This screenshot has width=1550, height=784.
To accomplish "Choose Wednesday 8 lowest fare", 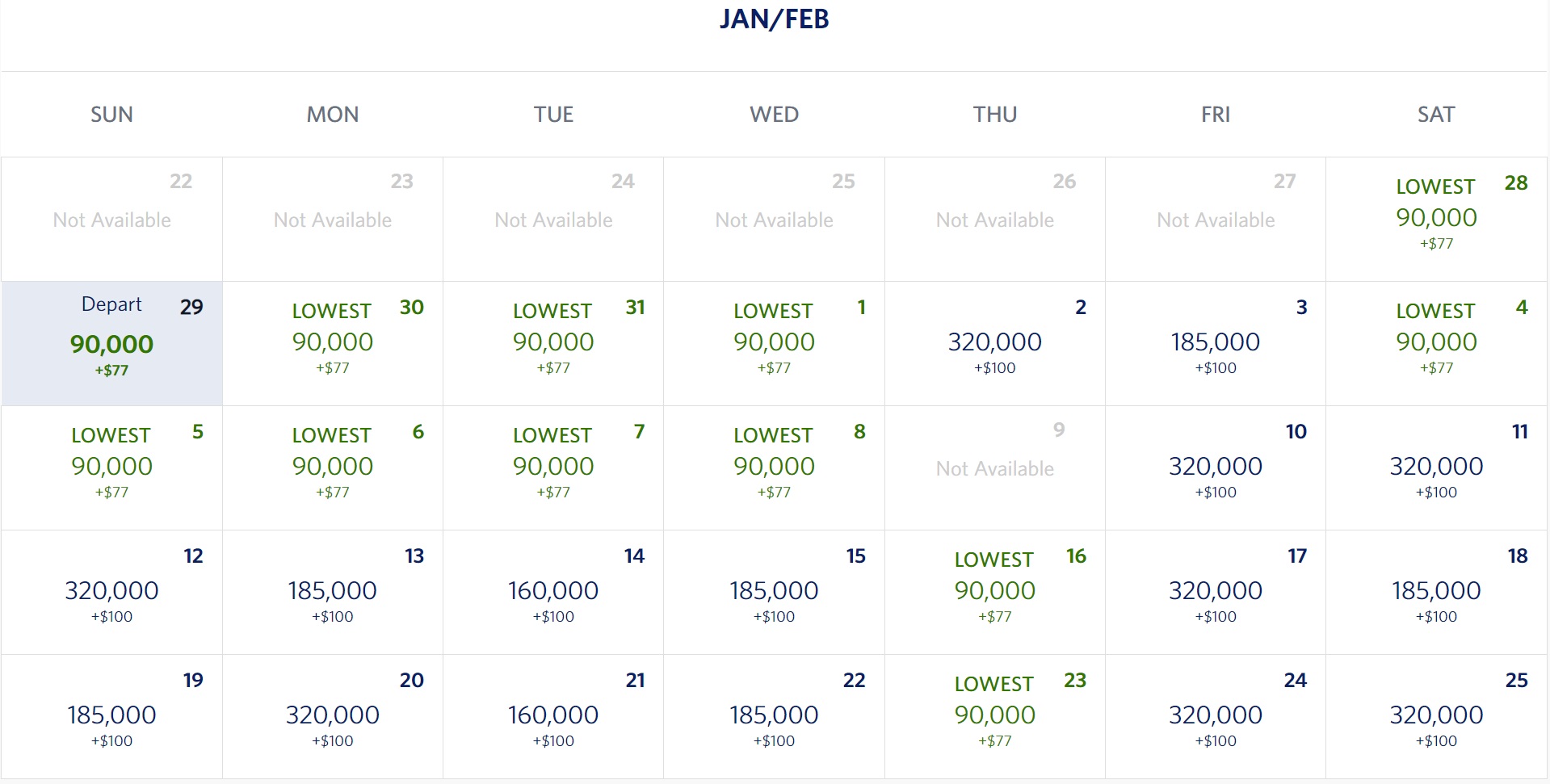I will pyautogui.click(x=774, y=467).
